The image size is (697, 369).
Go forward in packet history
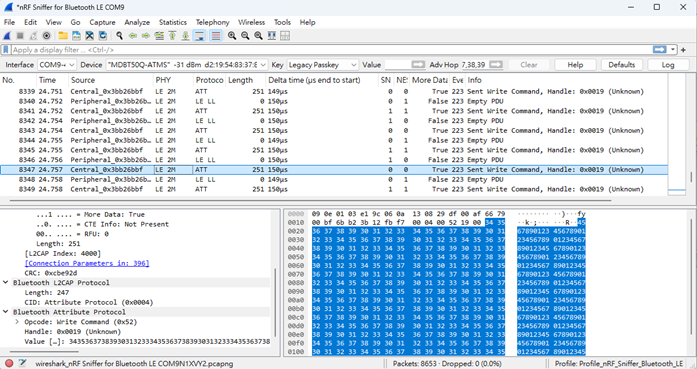click(x=146, y=36)
